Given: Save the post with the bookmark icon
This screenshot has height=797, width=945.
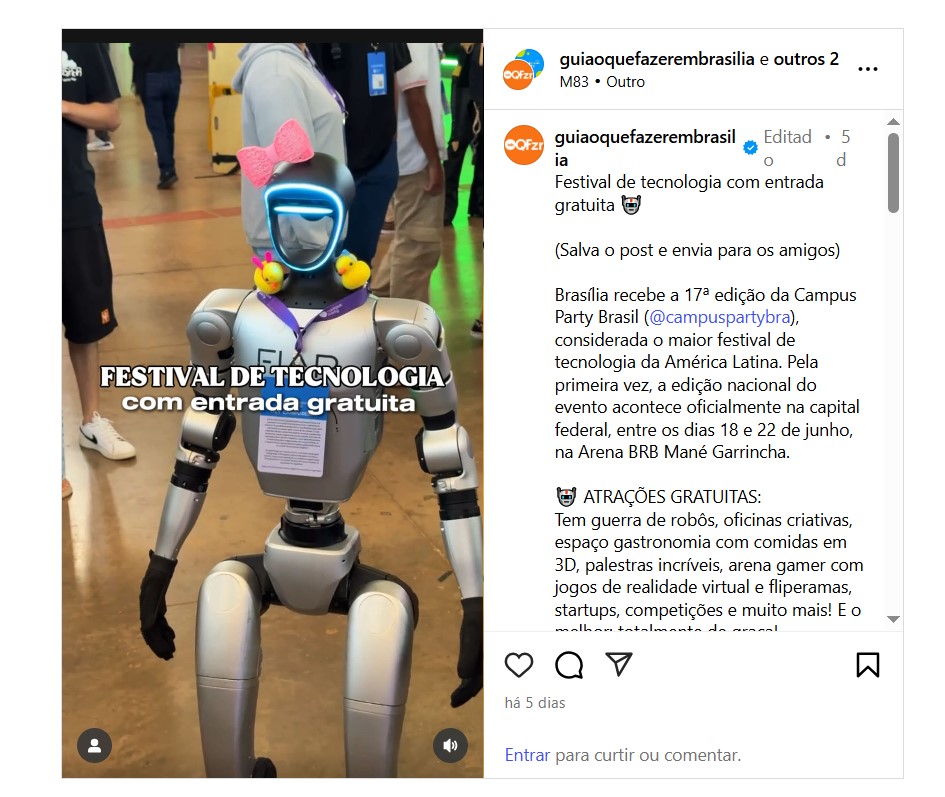Looking at the screenshot, I should [868, 665].
